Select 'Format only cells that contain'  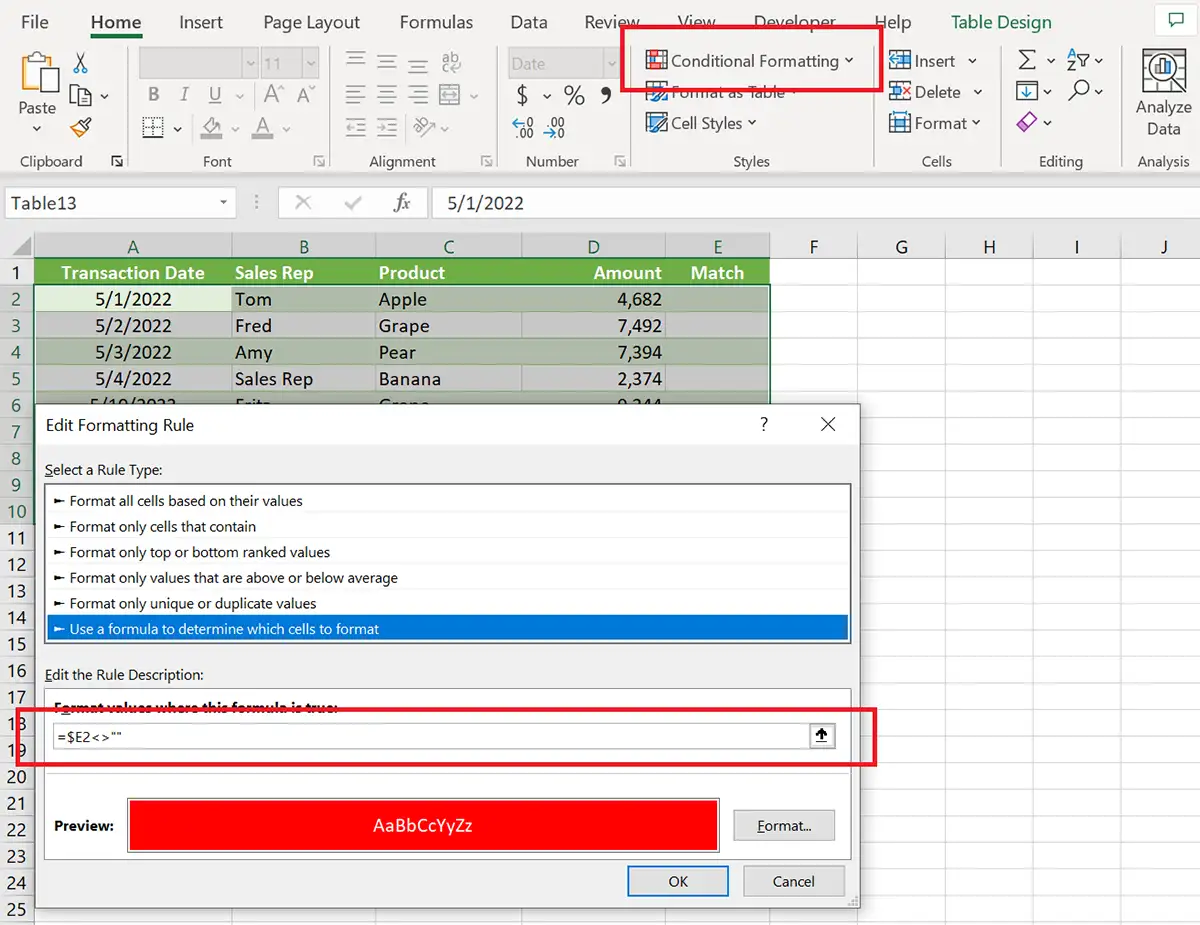[447, 526]
